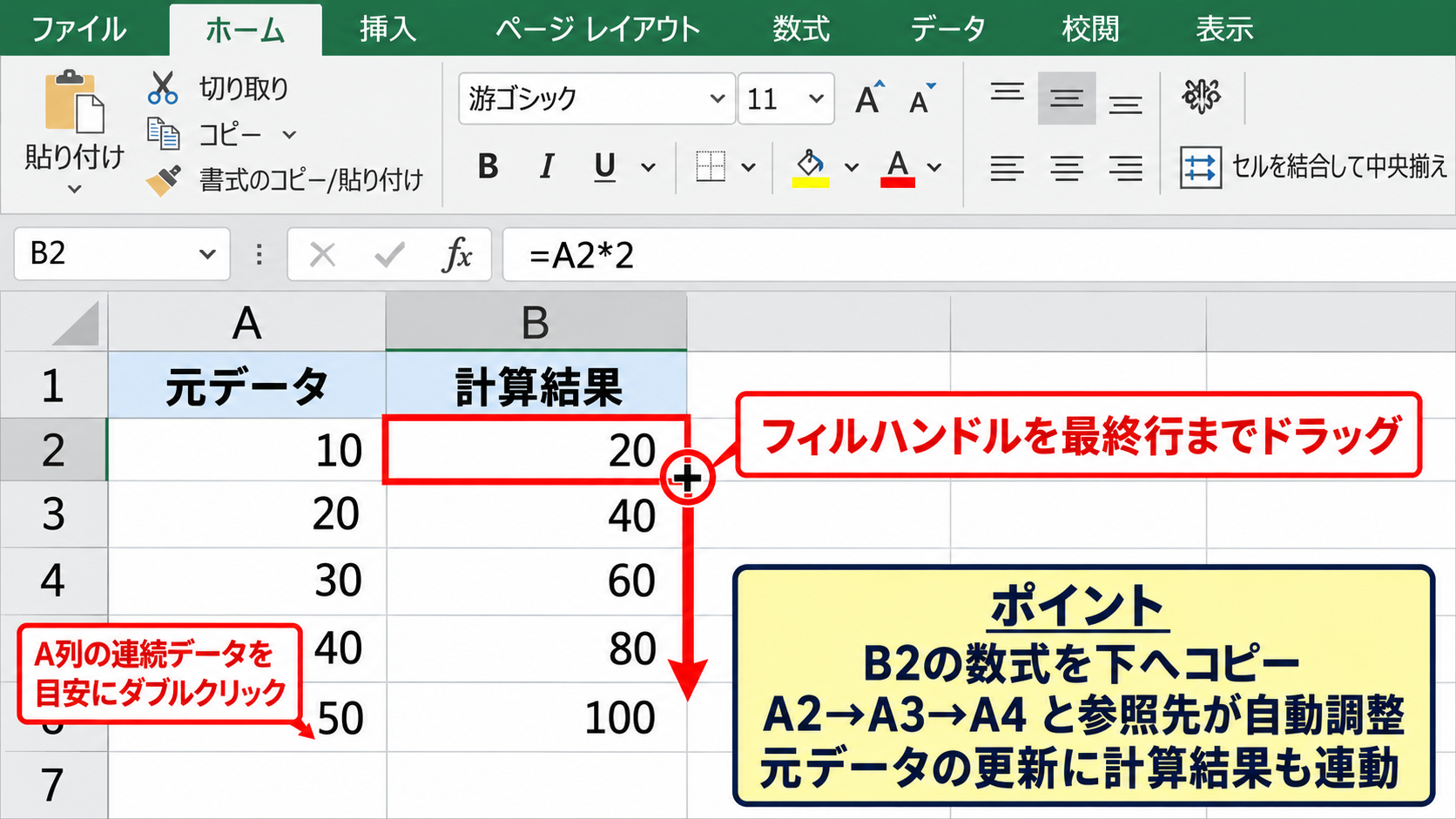Click the Format Painter brush icon
This screenshot has height=819, width=1456.
pos(163,180)
